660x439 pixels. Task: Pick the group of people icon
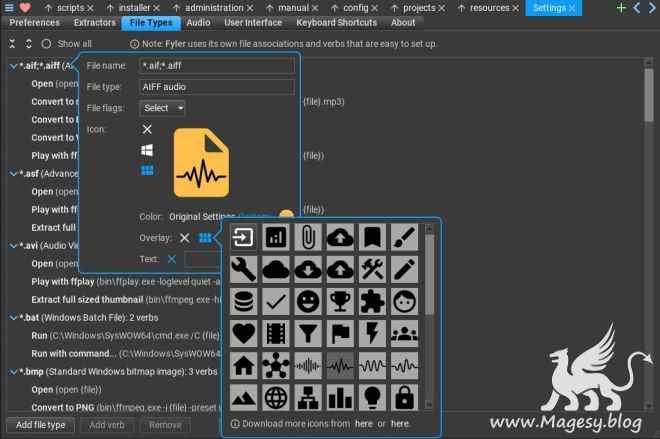click(x=404, y=333)
